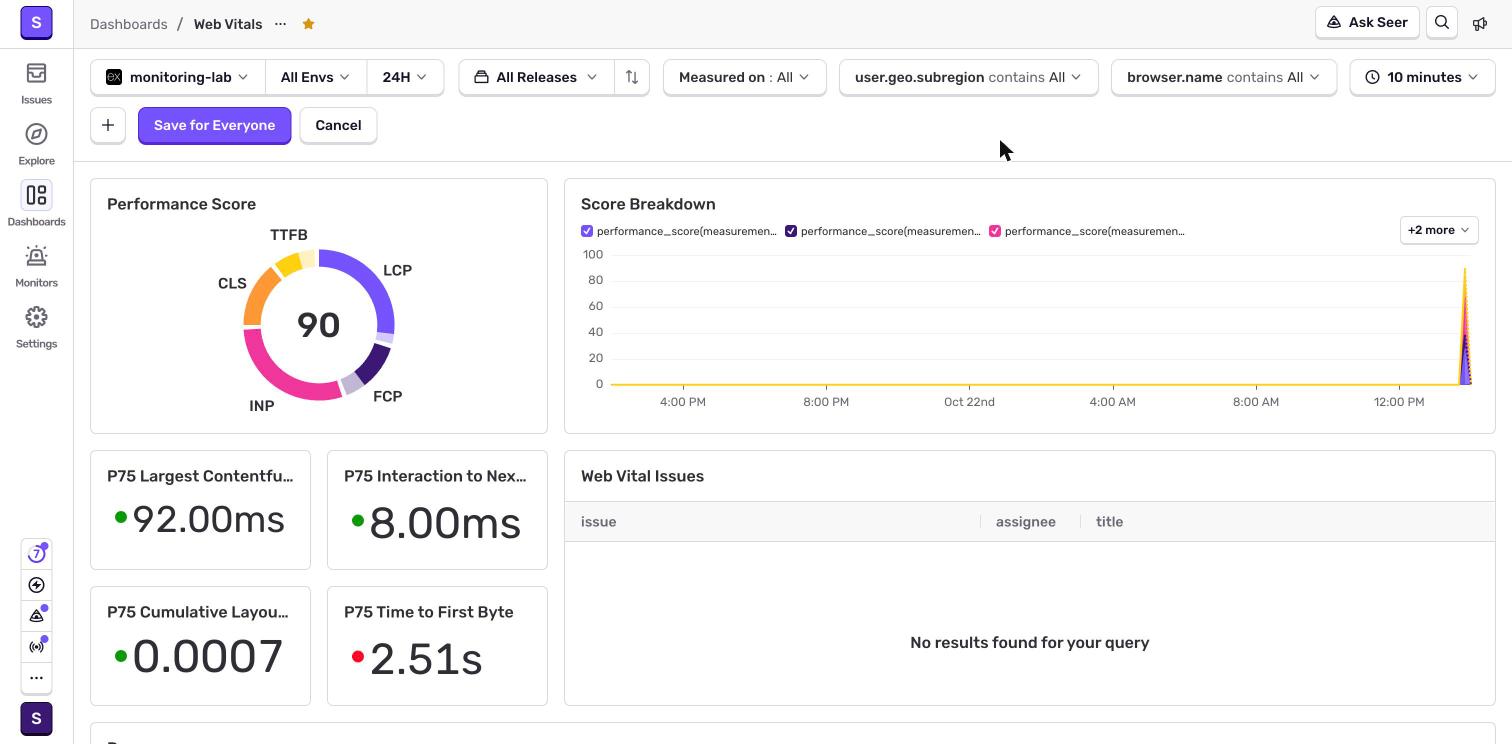Click the megaphone announcements icon
The image size is (1512, 744).
point(1480,23)
